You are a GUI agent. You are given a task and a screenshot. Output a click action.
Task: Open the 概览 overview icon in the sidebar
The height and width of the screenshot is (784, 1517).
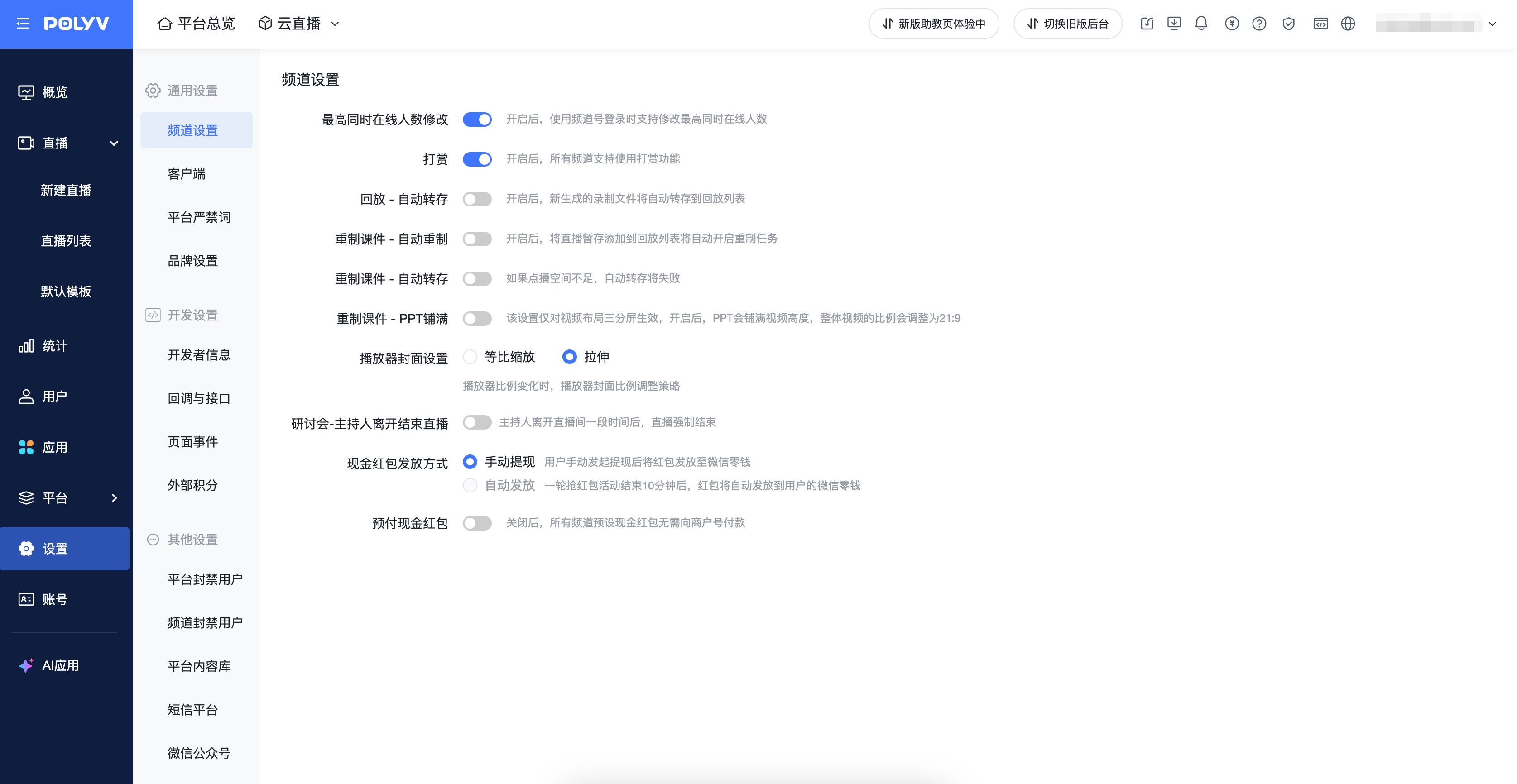click(26, 92)
